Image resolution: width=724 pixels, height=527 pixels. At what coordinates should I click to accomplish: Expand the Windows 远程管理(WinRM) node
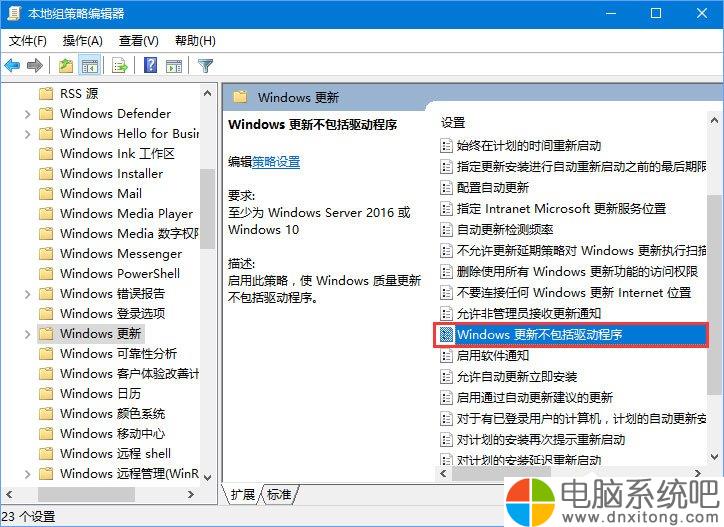27,474
